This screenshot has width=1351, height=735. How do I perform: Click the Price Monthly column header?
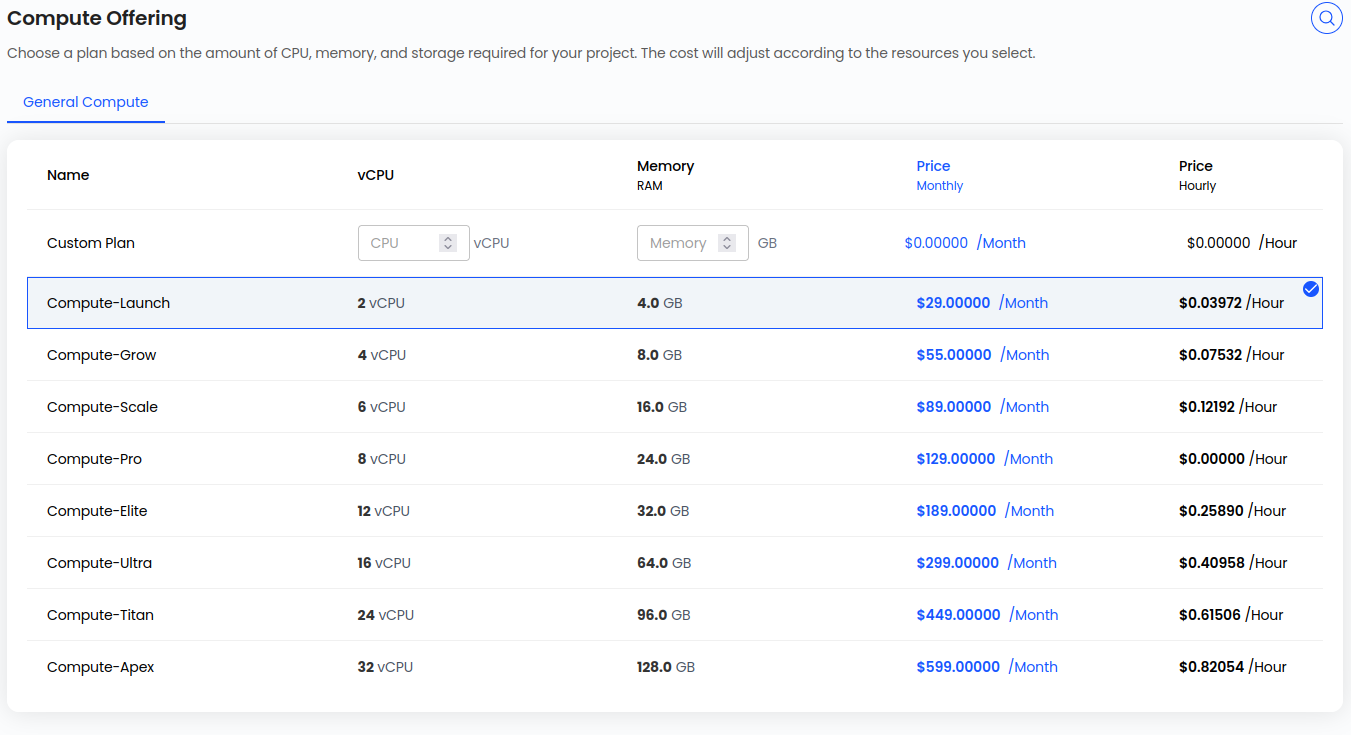point(940,175)
